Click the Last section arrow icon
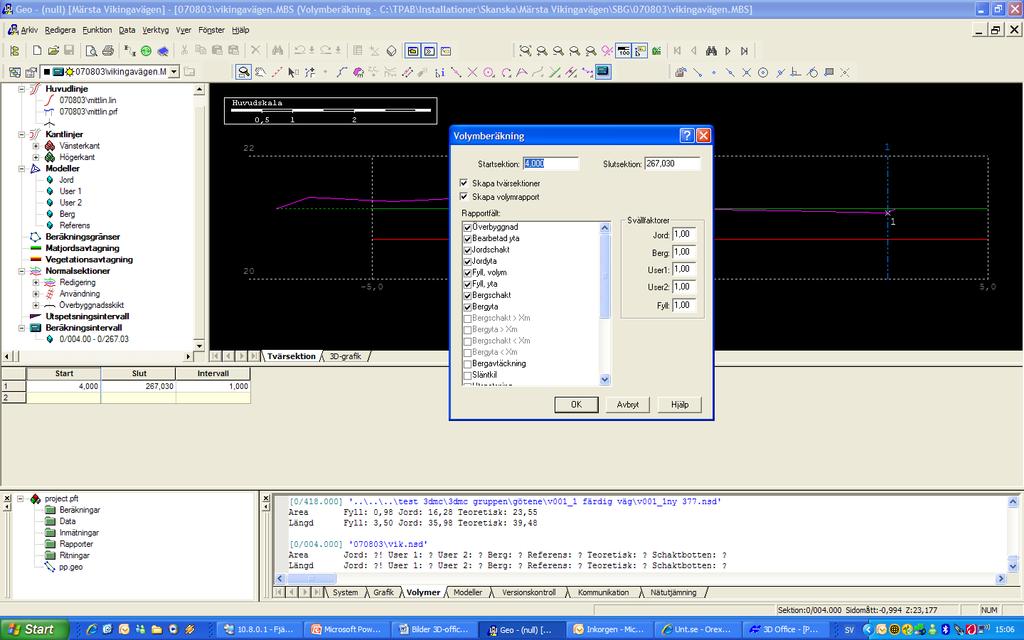Viewport: 1024px width, 640px height. pos(744,50)
